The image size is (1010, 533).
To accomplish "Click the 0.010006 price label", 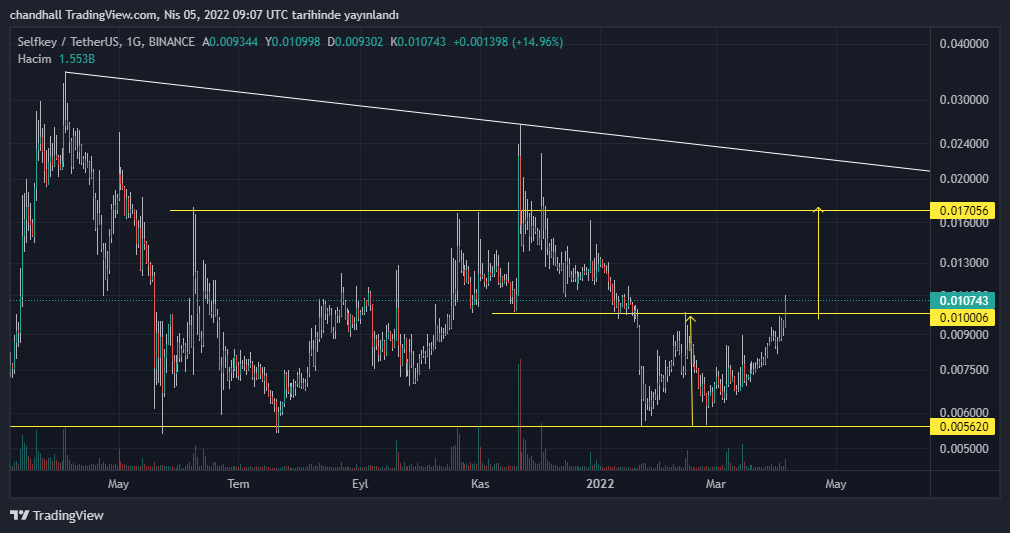I will coord(963,318).
